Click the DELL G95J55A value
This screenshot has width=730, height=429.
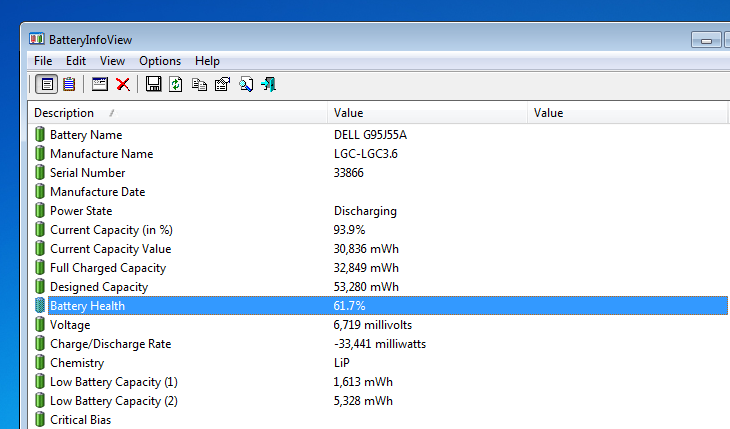(x=370, y=135)
